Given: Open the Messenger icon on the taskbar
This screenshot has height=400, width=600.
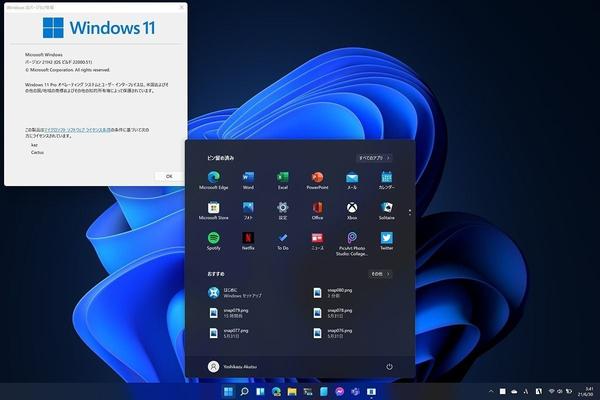Looking at the screenshot, I should 339,391.
